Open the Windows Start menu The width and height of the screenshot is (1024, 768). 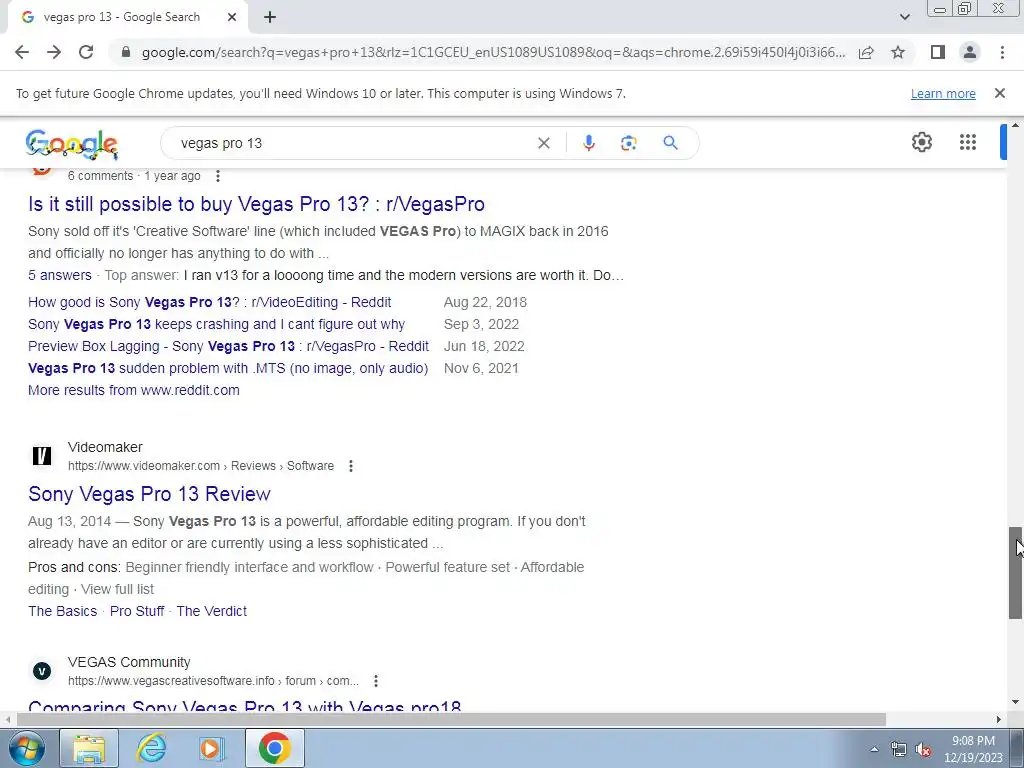(x=27, y=748)
